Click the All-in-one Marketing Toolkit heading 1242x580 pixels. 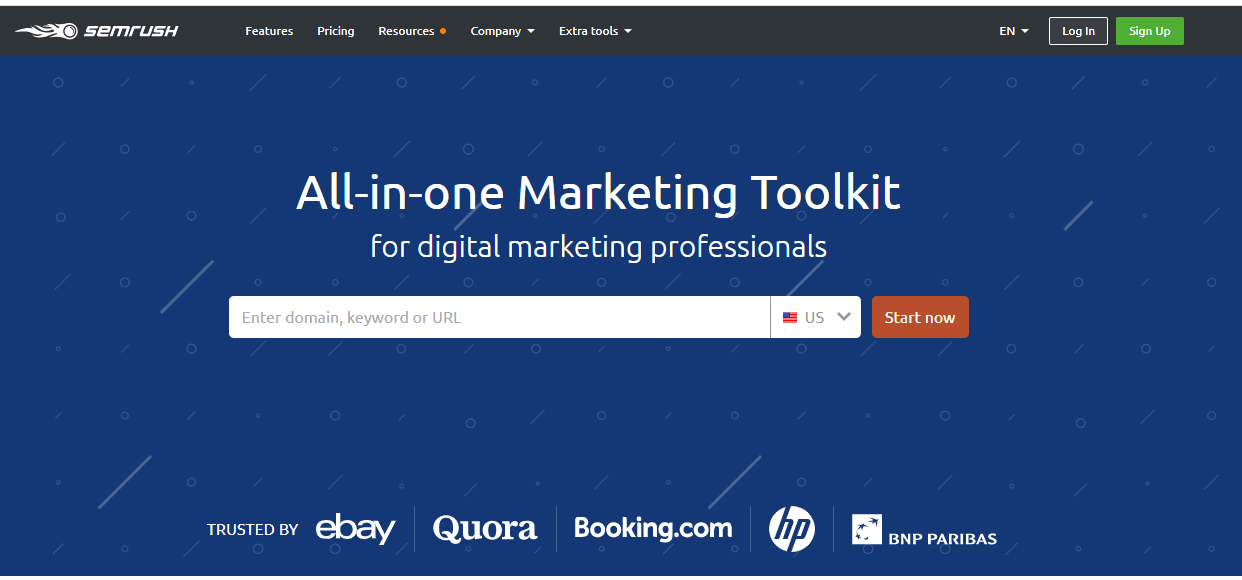click(x=598, y=192)
